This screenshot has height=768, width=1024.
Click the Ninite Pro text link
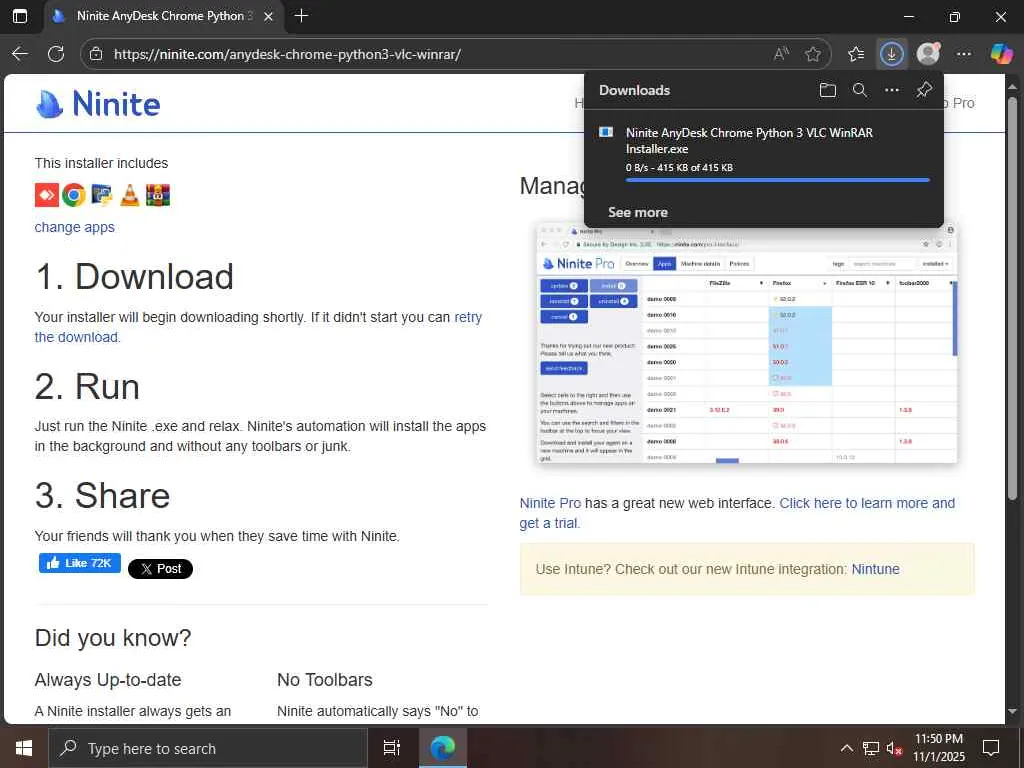point(550,504)
